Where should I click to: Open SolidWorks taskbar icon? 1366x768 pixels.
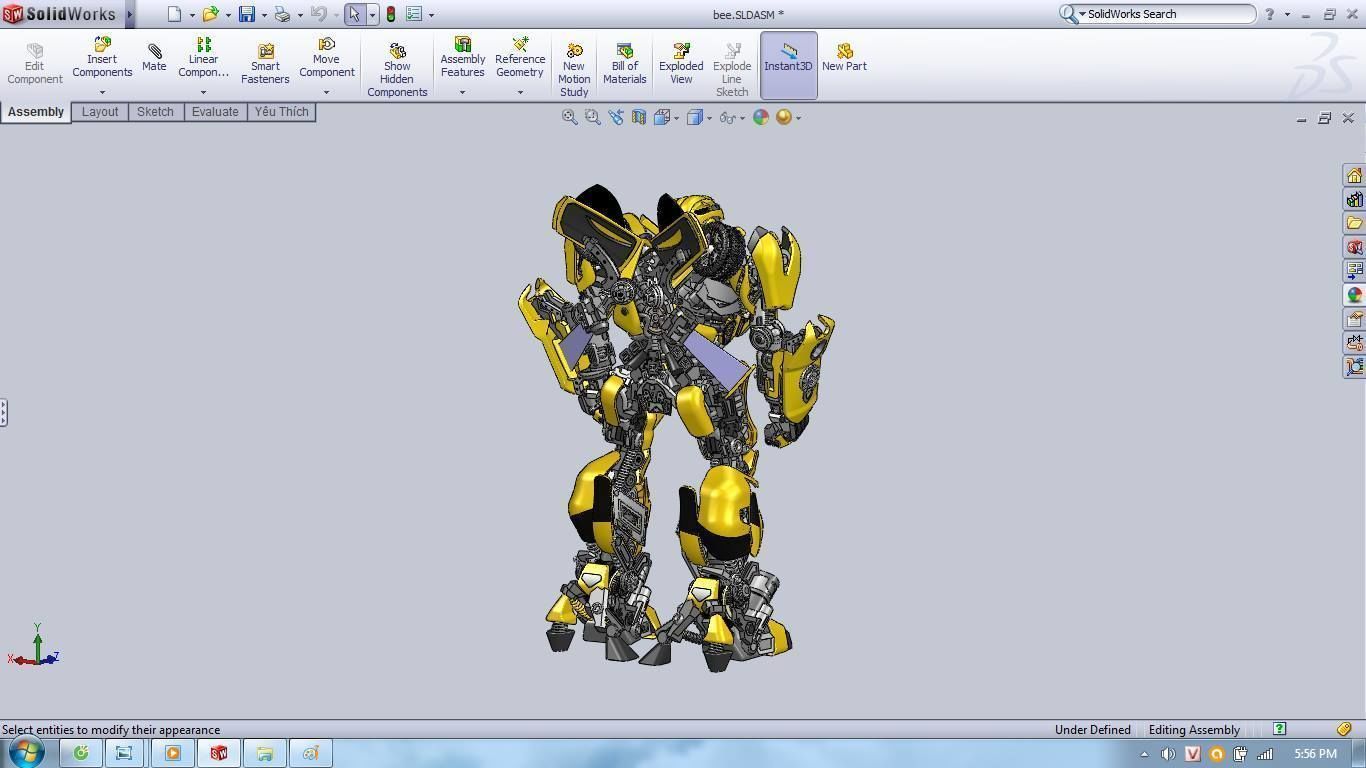(x=219, y=753)
